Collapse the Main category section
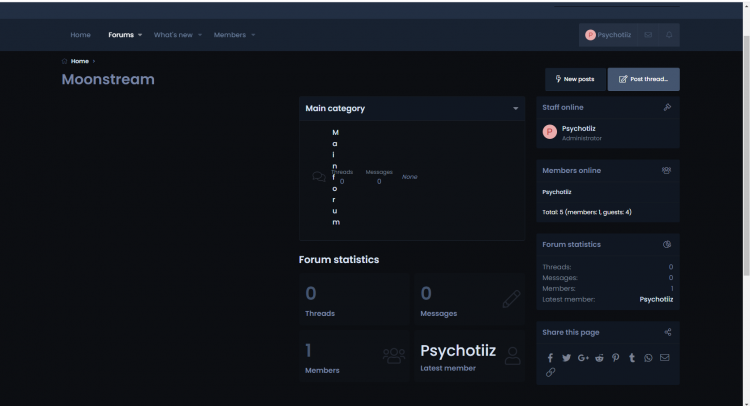This screenshot has height=406, width=750. [x=516, y=109]
